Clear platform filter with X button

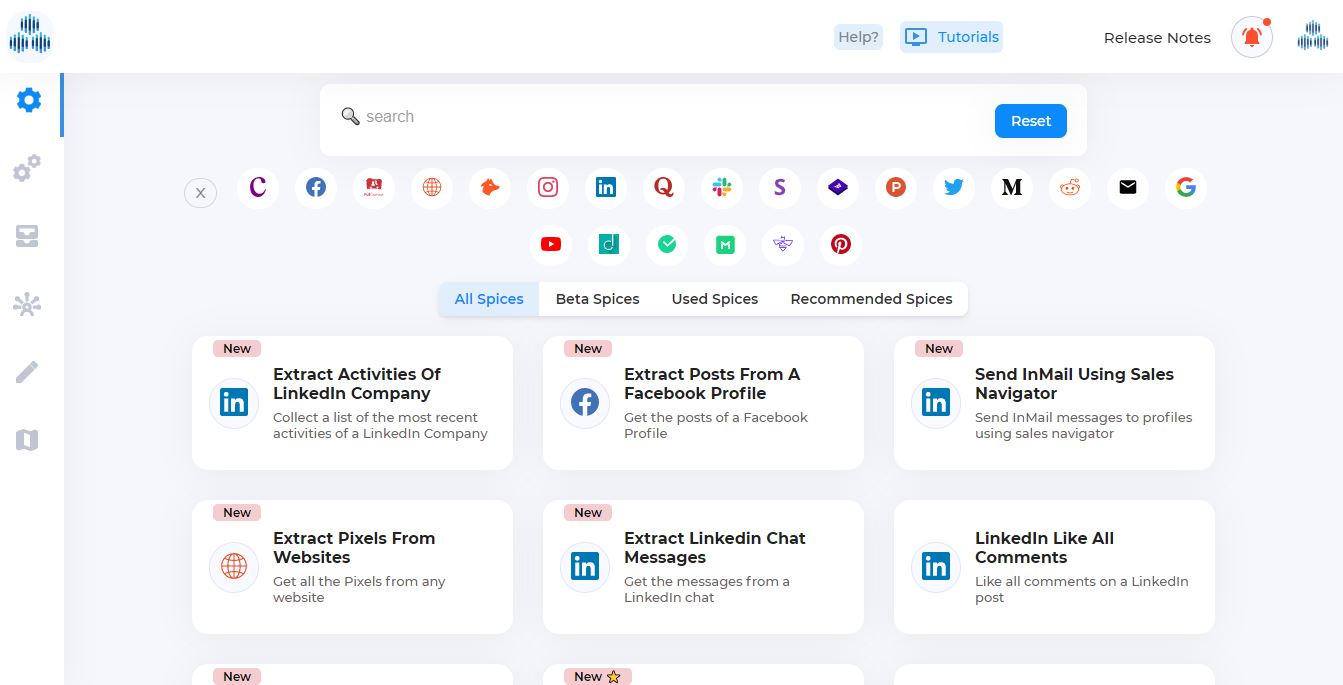[x=200, y=193]
